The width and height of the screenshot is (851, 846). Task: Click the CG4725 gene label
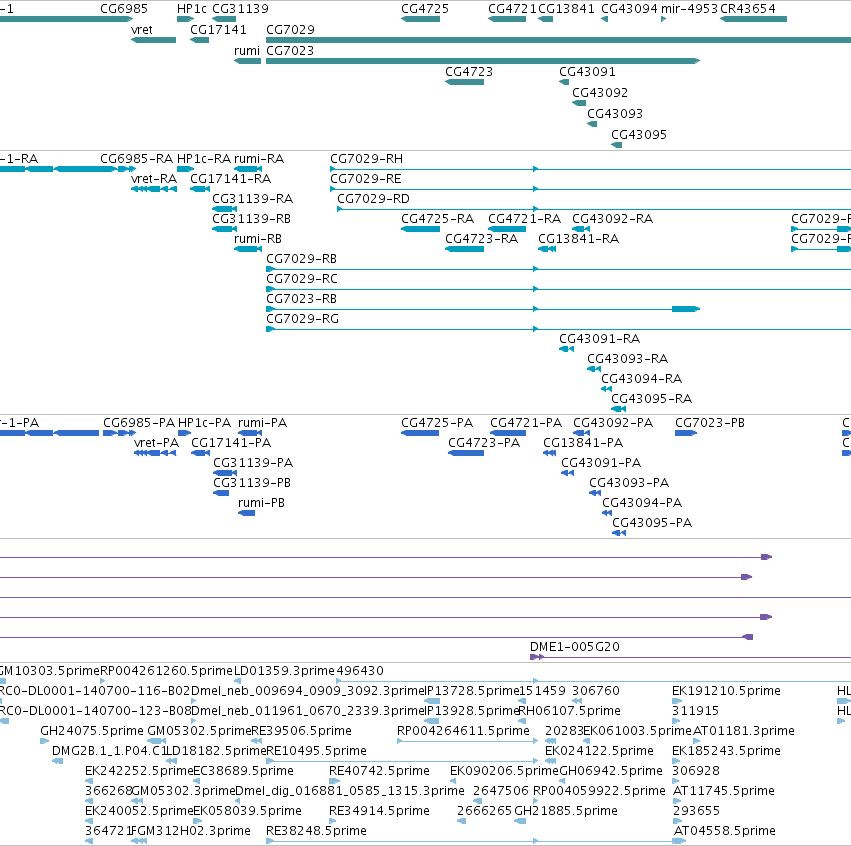pyautogui.click(x=425, y=9)
